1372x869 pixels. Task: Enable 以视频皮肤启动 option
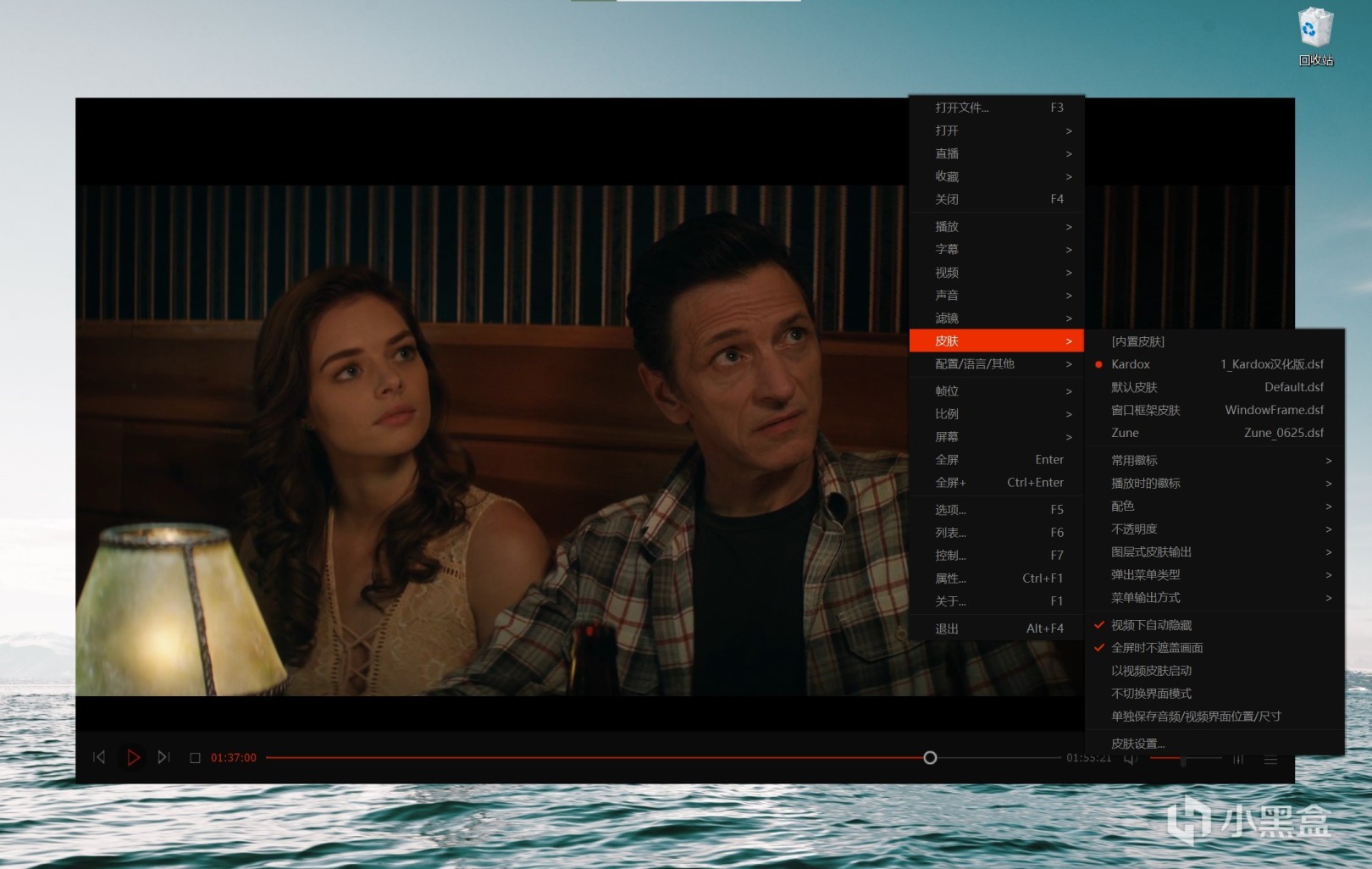[x=1215, y=671]
